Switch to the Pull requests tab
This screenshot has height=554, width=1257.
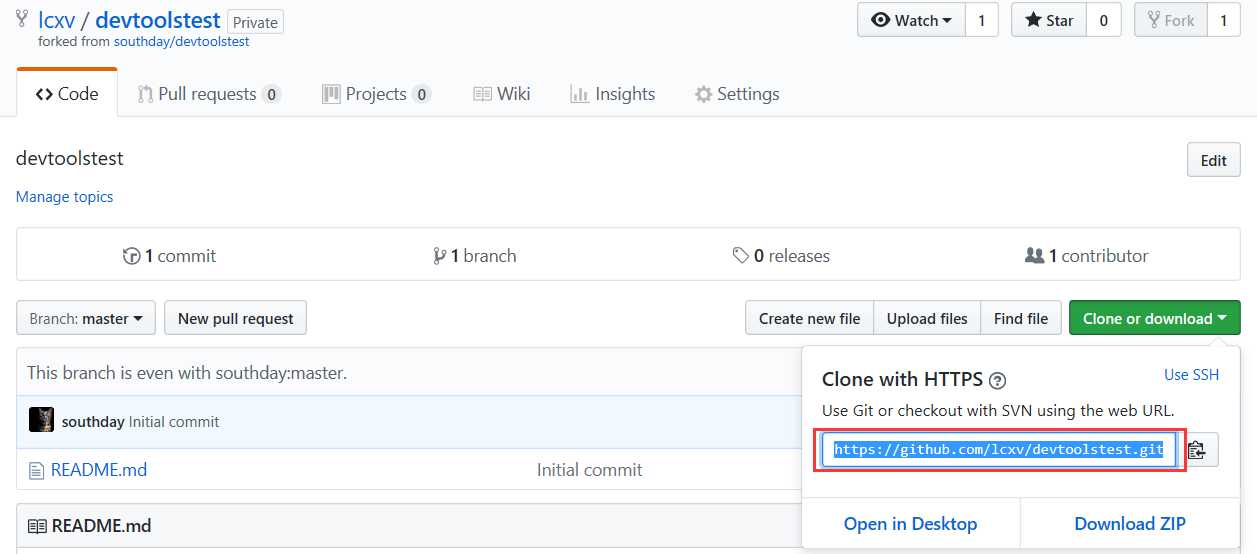(x=209, y=94)
